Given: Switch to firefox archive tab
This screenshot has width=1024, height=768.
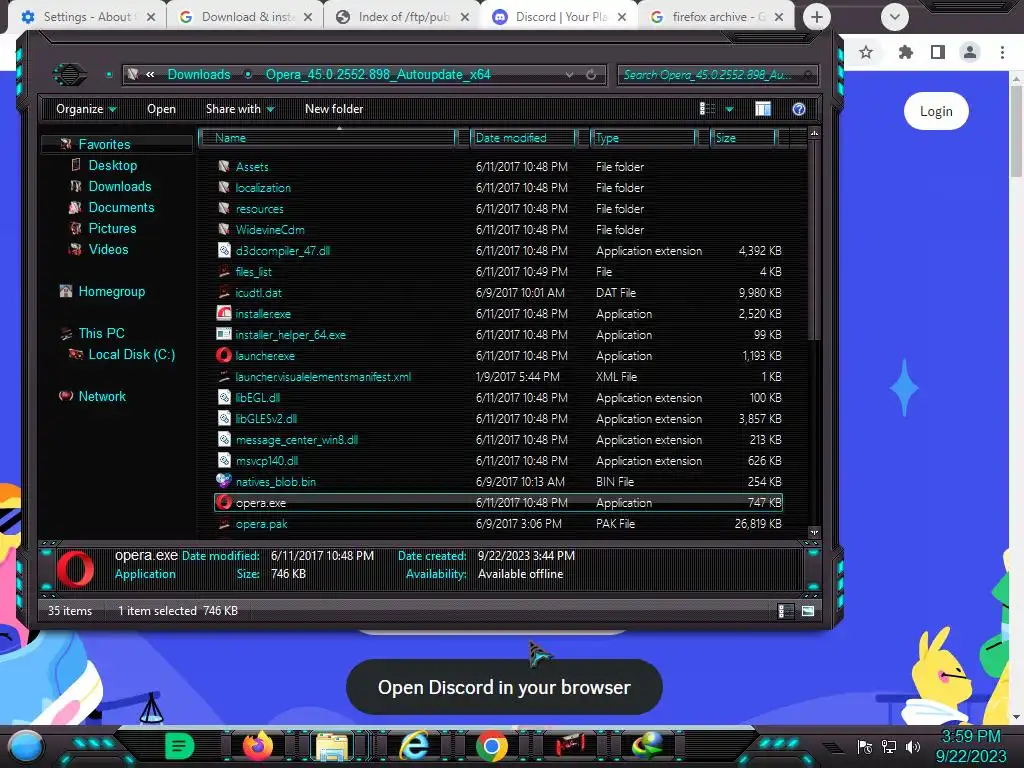Looking at the screenshot, I should click(717, 17).
